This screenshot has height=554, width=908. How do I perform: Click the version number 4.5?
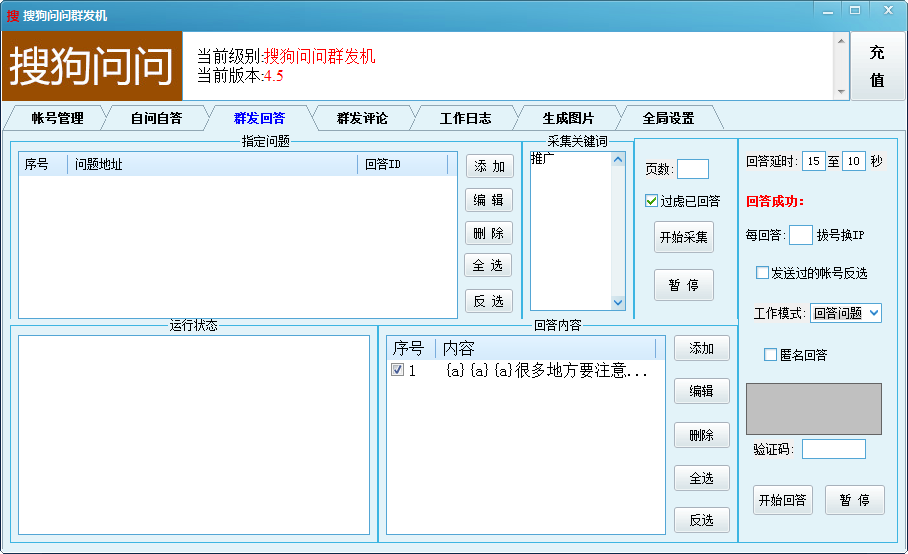click(x=273, y=76)
